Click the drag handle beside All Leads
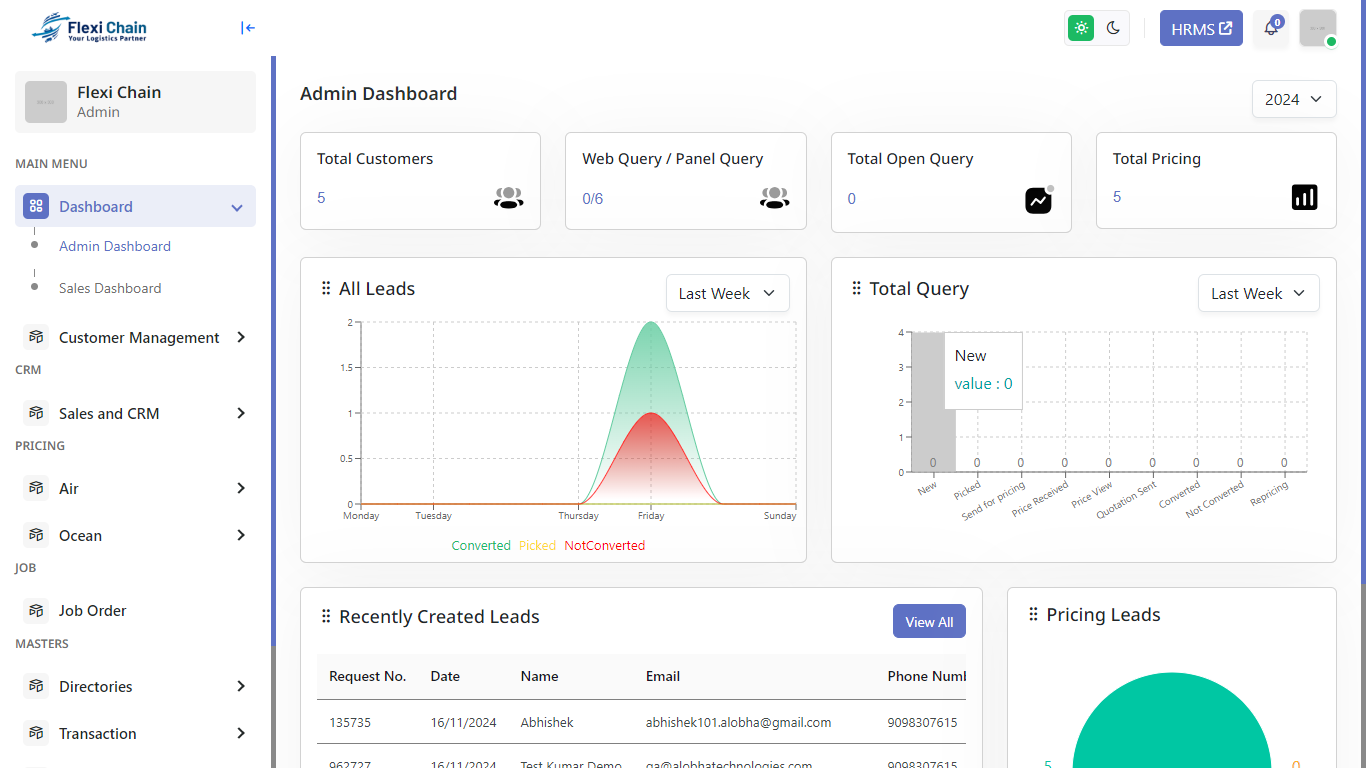The height and width of the screenshot is (768, 1366). (x=326, y=289)
